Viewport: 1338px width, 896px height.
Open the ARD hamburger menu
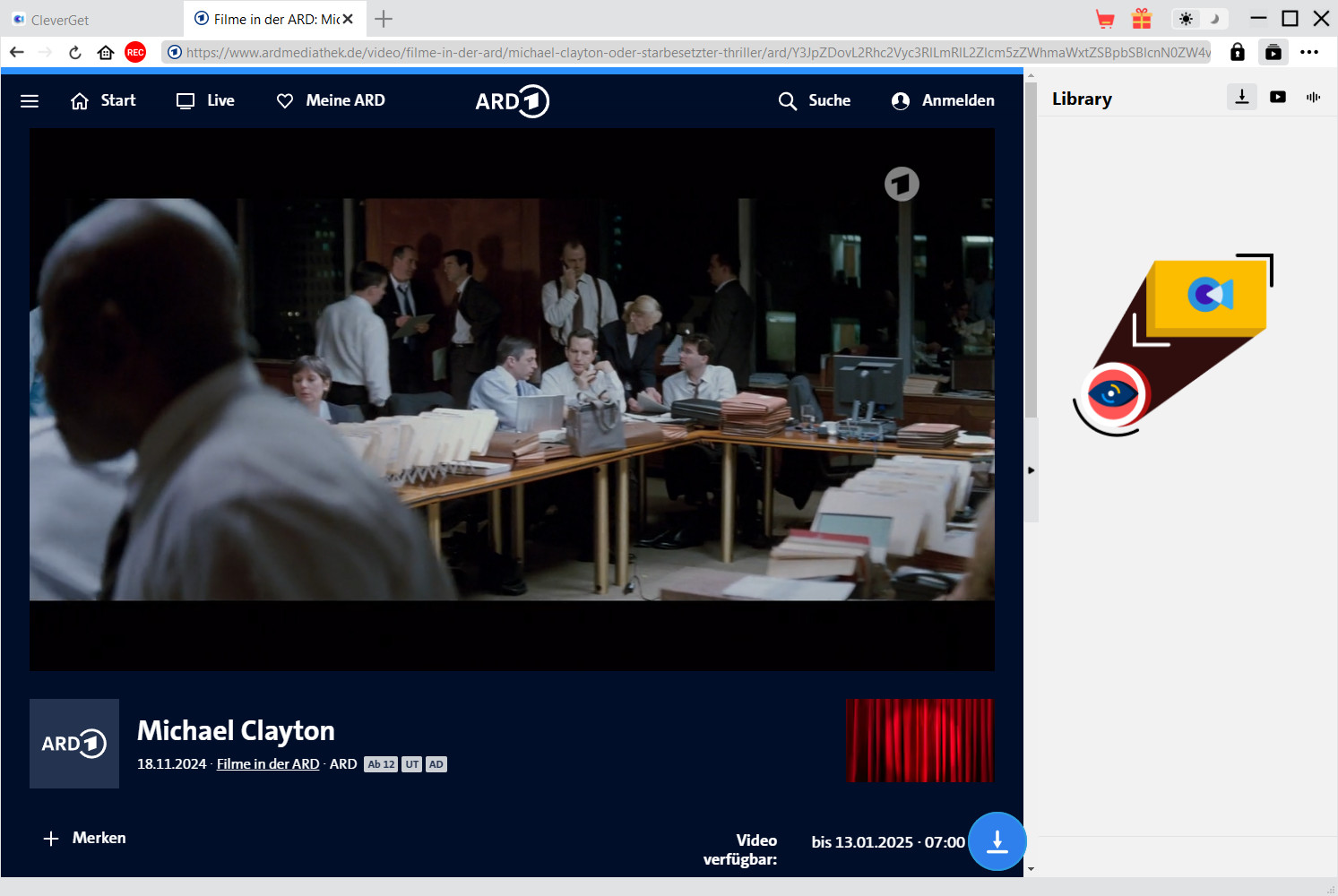tap(30, 101)
